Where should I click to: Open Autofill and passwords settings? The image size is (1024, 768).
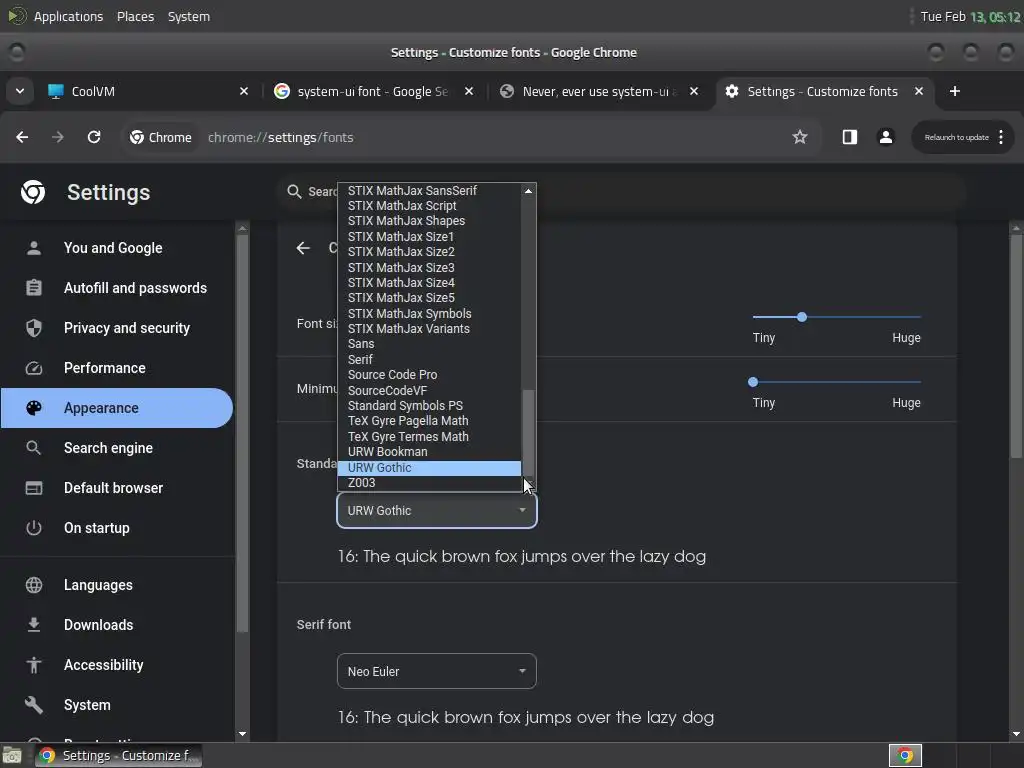click(118, 288)
